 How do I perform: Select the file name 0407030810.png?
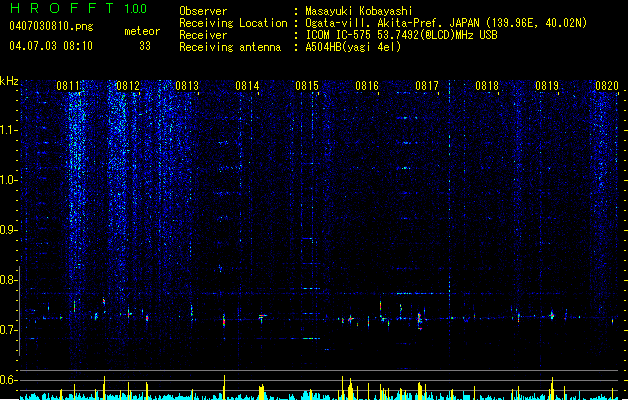click(x=51, y=26)
